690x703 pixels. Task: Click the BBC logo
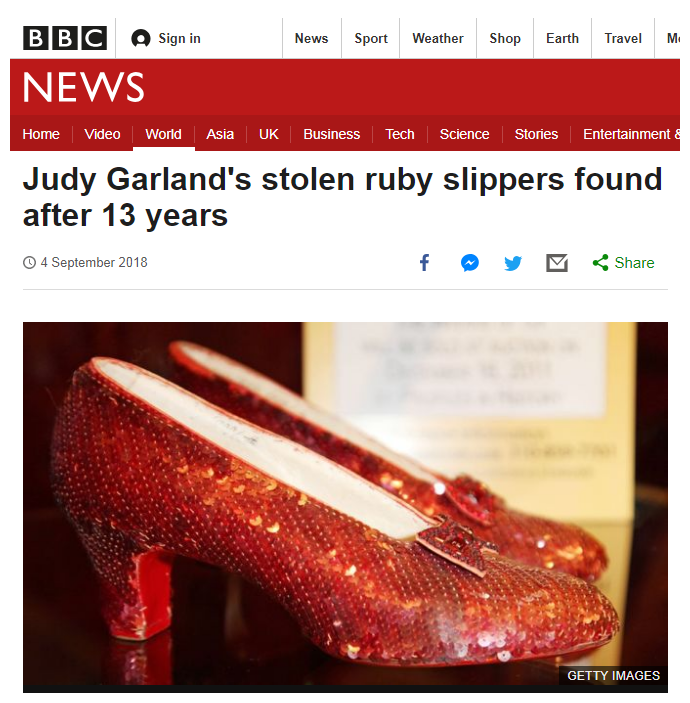click(x=65, y=38)
